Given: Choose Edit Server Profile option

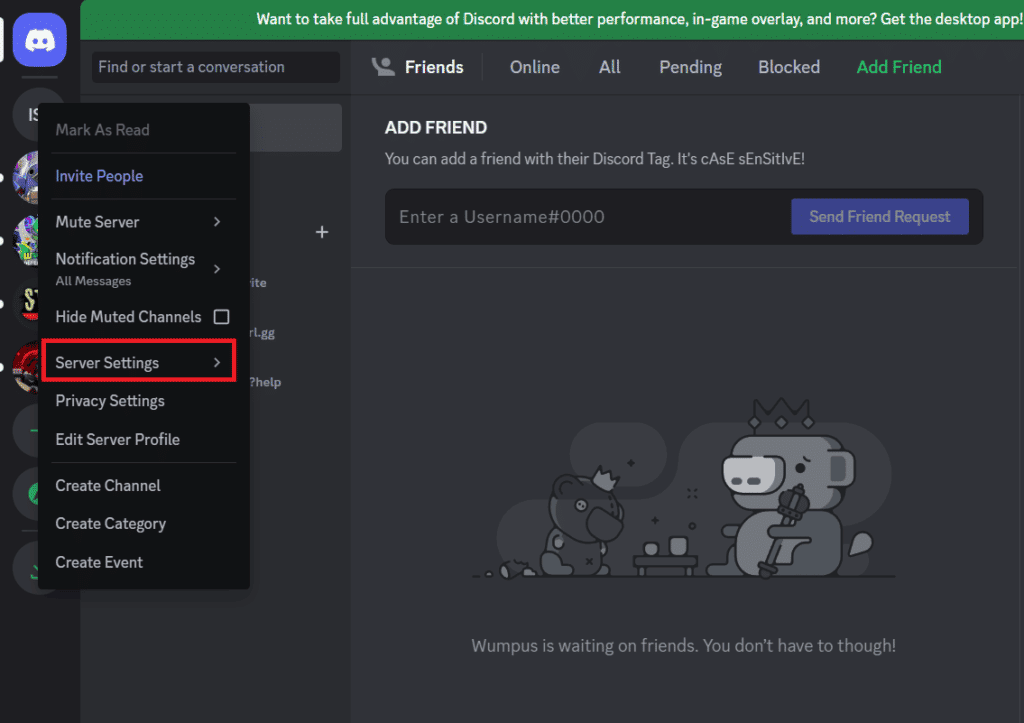Looking at the screenshot, I should (x=144, y=440).
